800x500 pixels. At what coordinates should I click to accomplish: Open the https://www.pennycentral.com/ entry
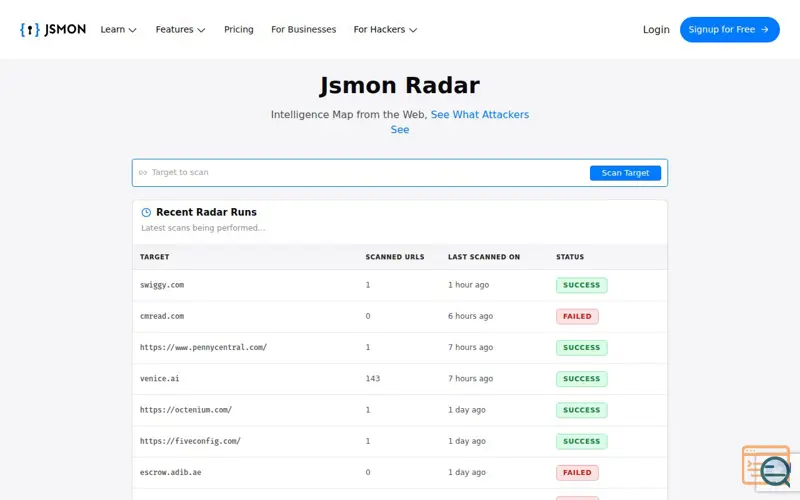204,347
